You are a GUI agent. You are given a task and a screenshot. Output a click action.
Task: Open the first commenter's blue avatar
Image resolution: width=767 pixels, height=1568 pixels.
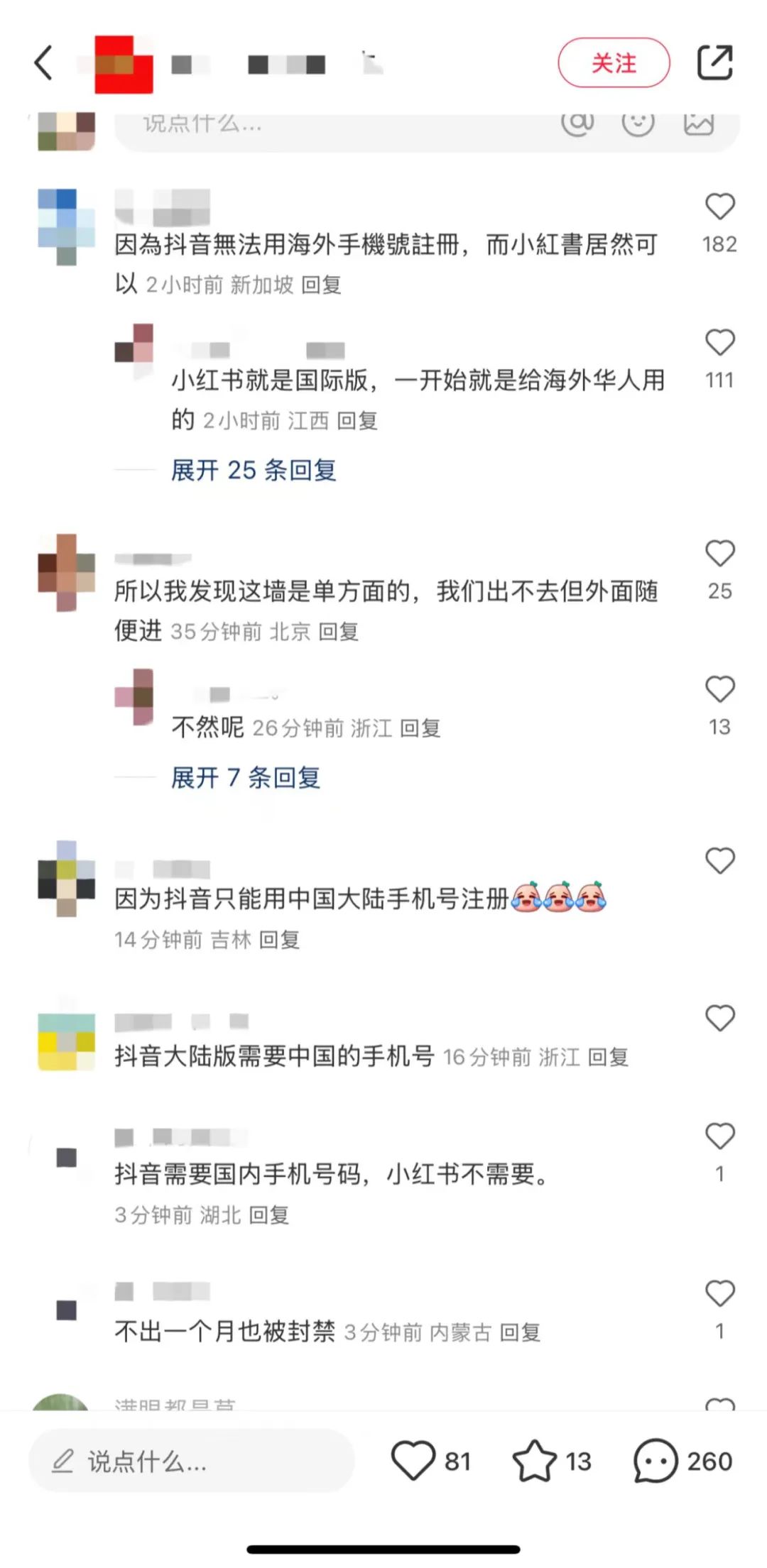pyautogui.click(x=66, y=226)
